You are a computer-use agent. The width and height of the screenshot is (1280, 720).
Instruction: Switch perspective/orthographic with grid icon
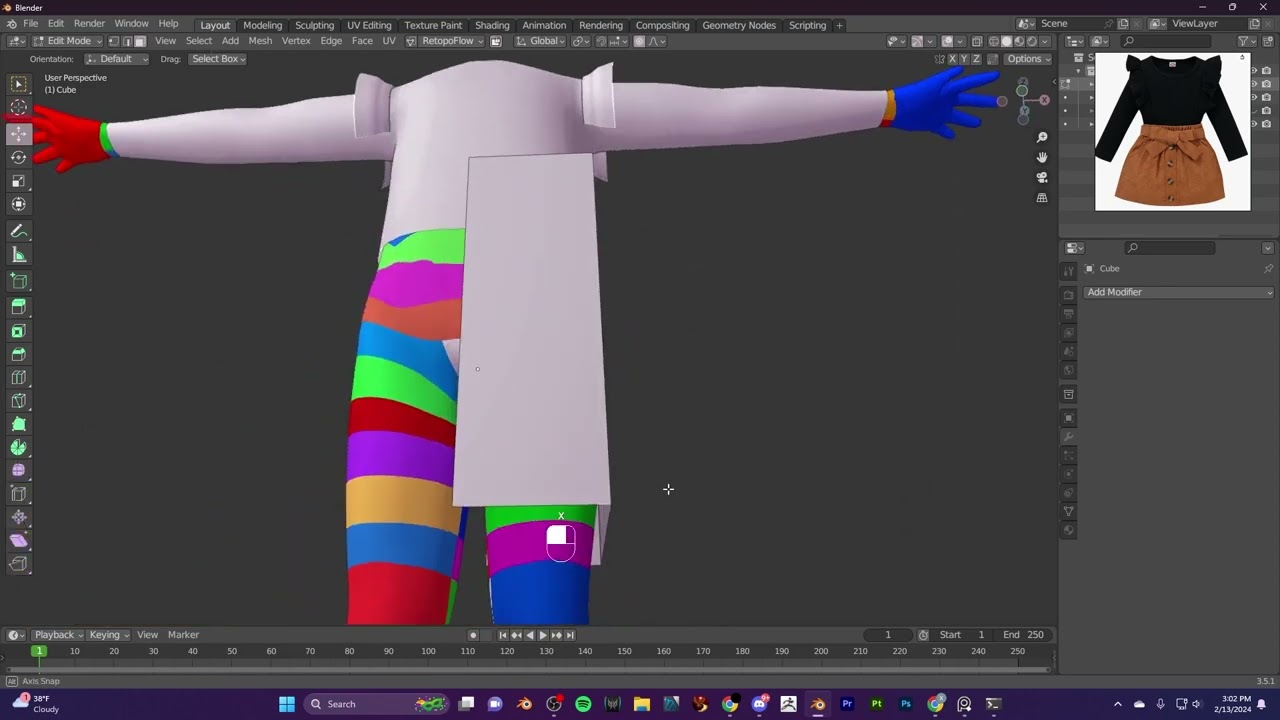[1042, 198]
